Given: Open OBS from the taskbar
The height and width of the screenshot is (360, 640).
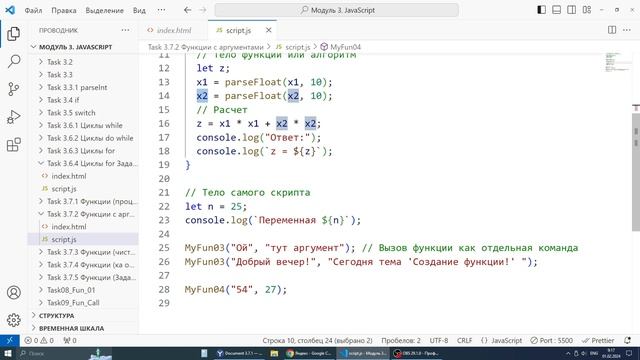Looking at the screenshot, I should pos(416,353).
